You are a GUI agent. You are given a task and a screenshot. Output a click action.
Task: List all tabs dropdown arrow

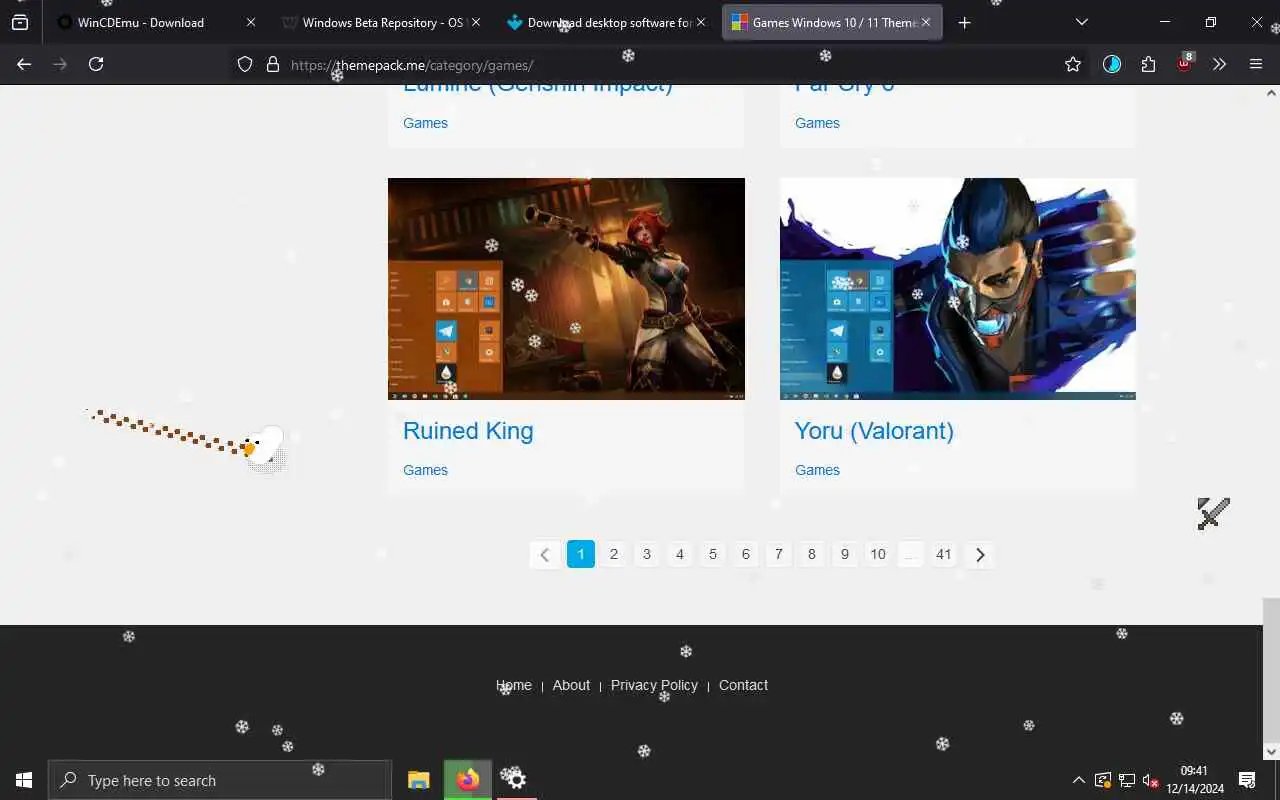click(x=1082, y=22)
